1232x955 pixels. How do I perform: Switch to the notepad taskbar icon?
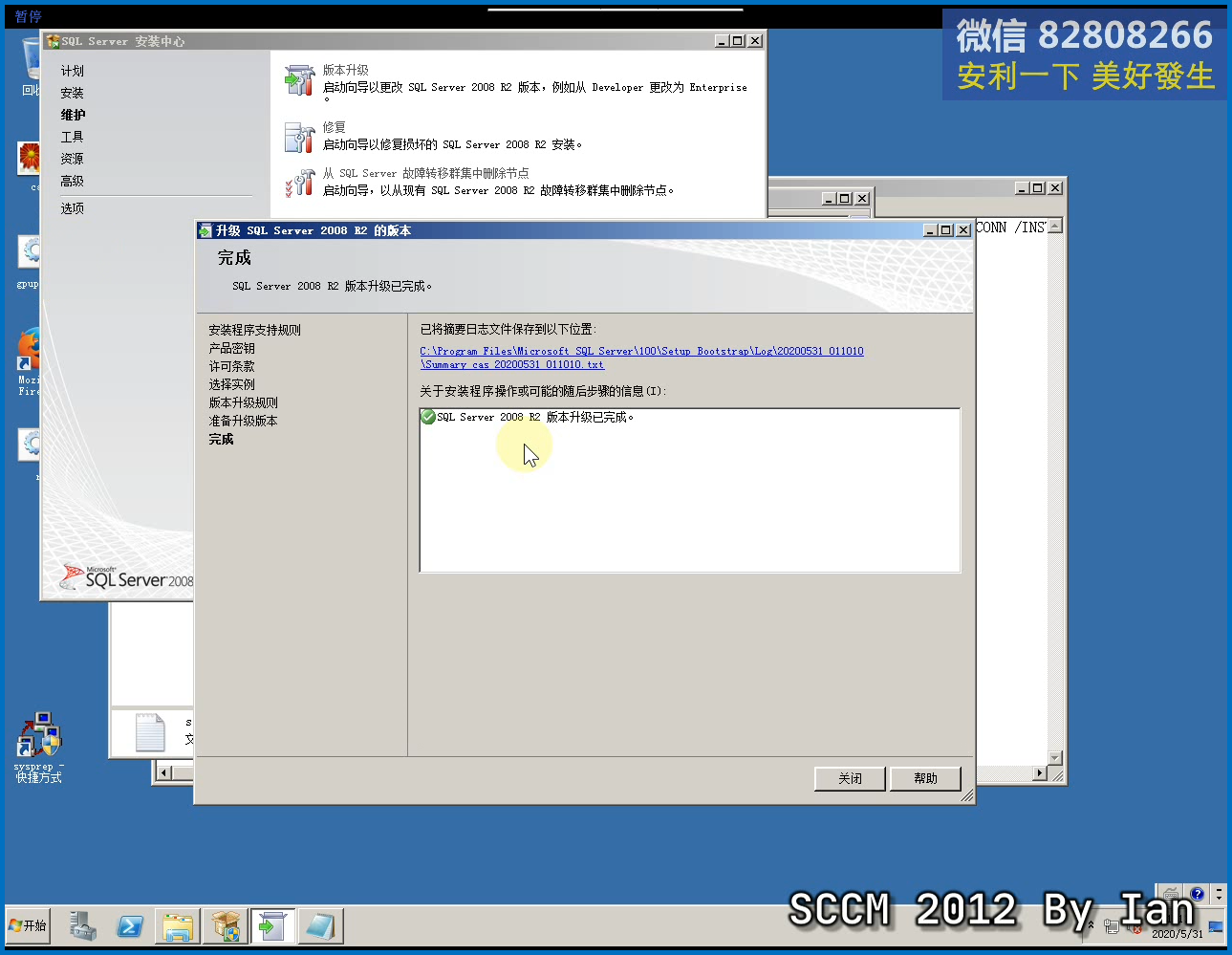pos(320,925)
